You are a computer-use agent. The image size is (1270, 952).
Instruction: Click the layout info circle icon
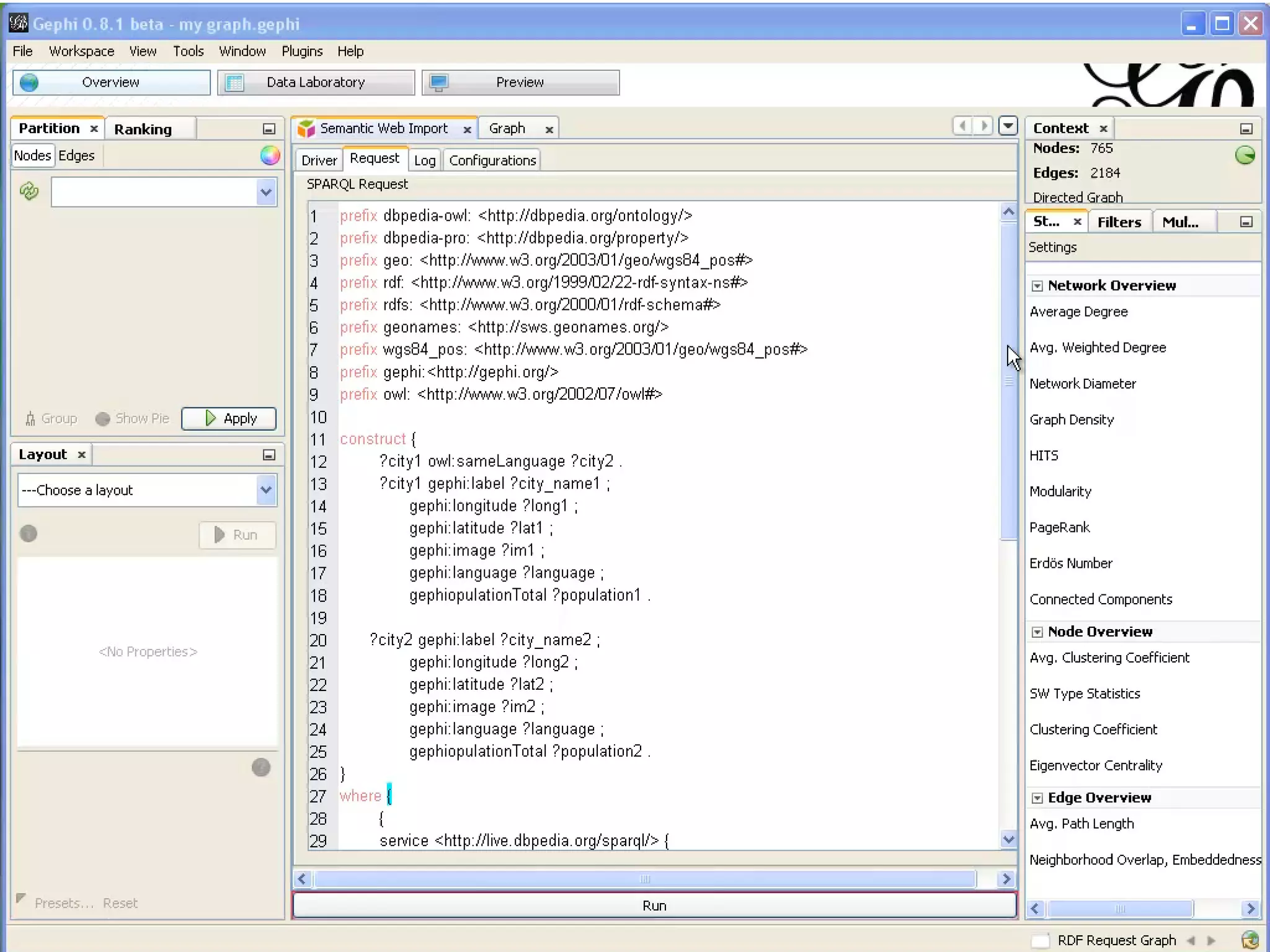tap(29, 534)
